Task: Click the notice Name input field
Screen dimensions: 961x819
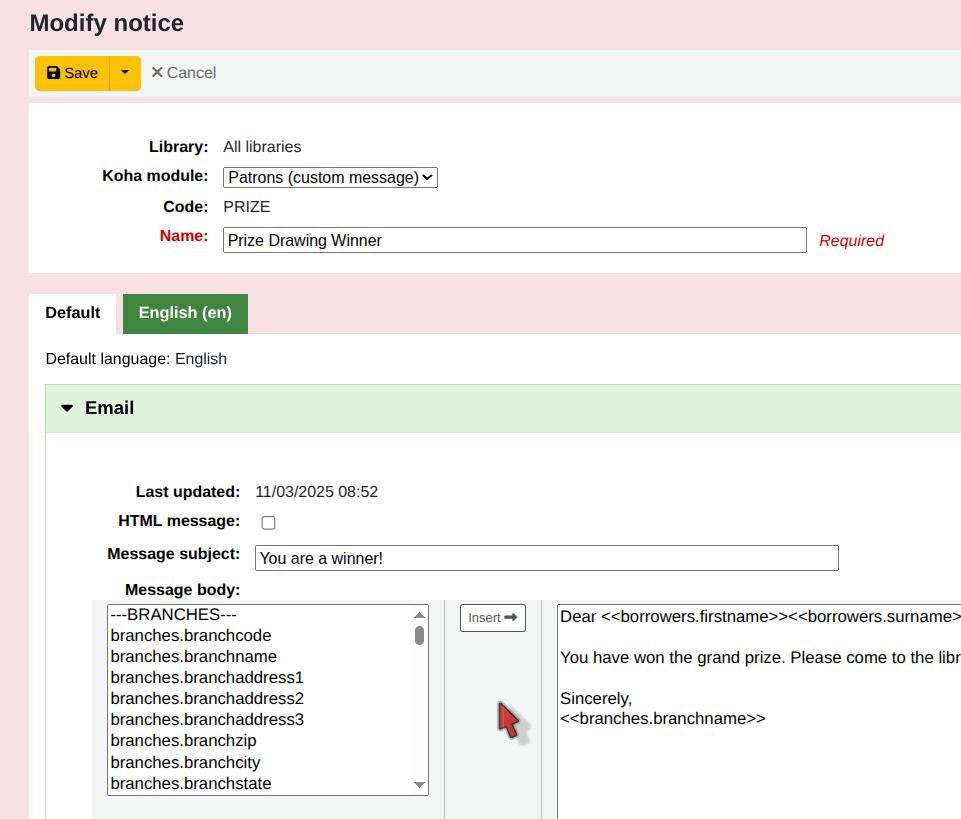Action: click(514, 240)
